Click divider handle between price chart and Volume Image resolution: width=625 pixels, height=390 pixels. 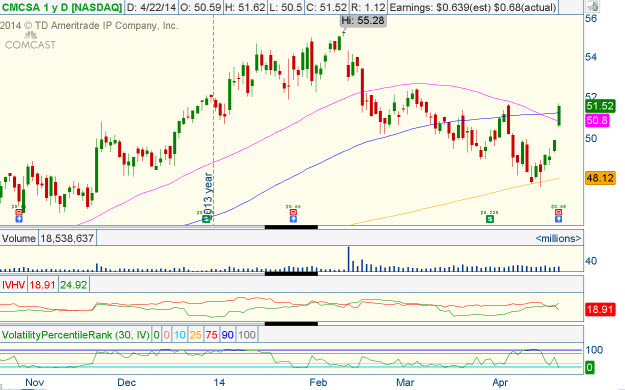(291, 227)
